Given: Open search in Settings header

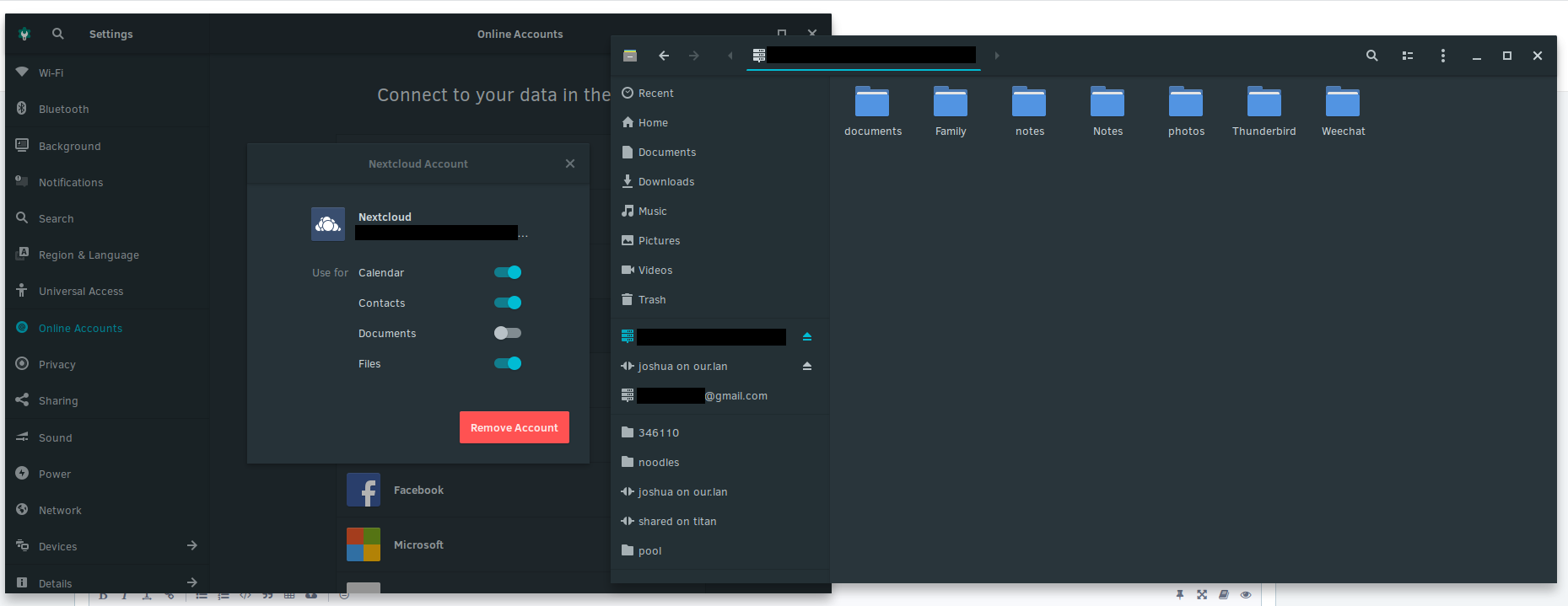Looking at the screenshot, I should tap(57, 34).
